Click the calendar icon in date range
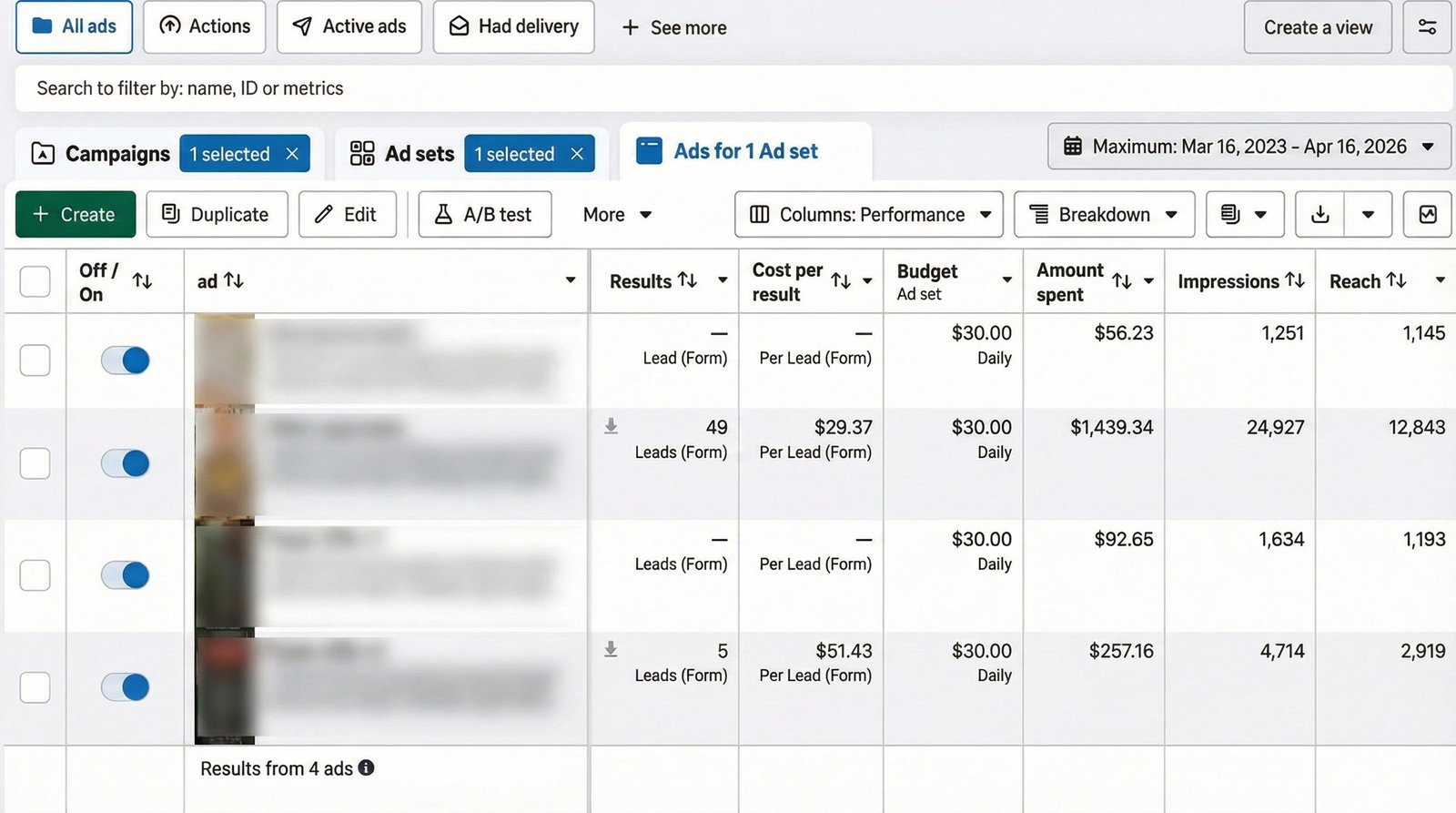Image resolution: width=1456 pixels, height=813 pixels. click(x=1073, y=146)
